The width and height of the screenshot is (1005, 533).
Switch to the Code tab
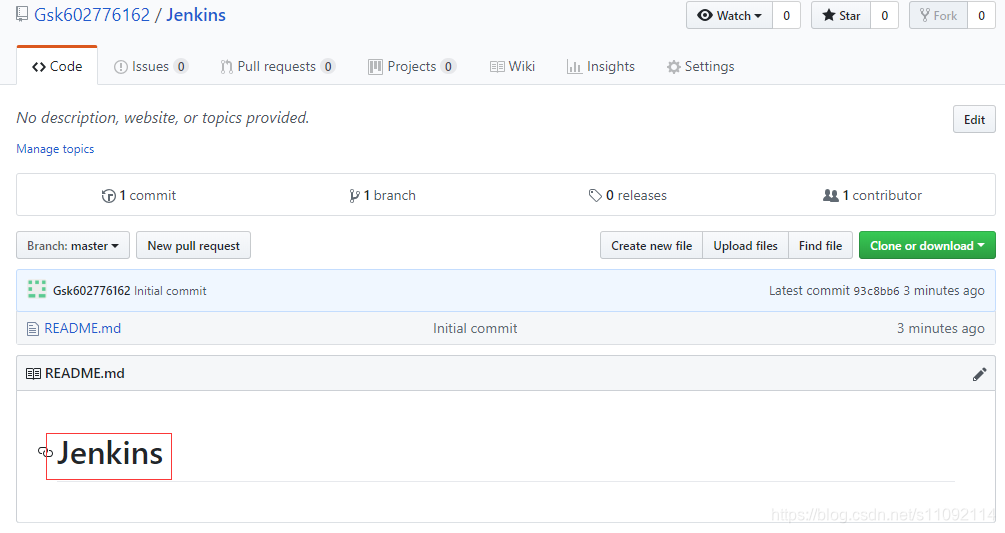(x=57, y=66)
